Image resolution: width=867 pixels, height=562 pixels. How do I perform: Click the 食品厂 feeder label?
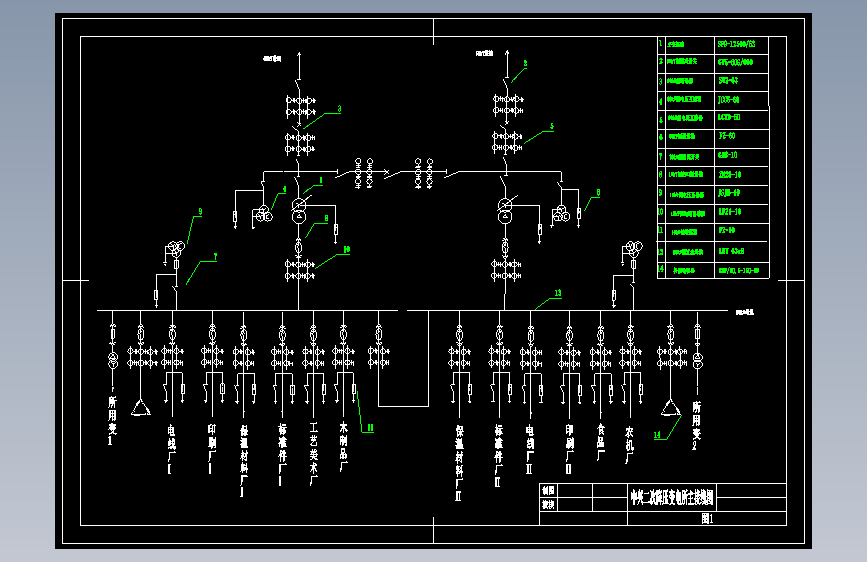601,443
